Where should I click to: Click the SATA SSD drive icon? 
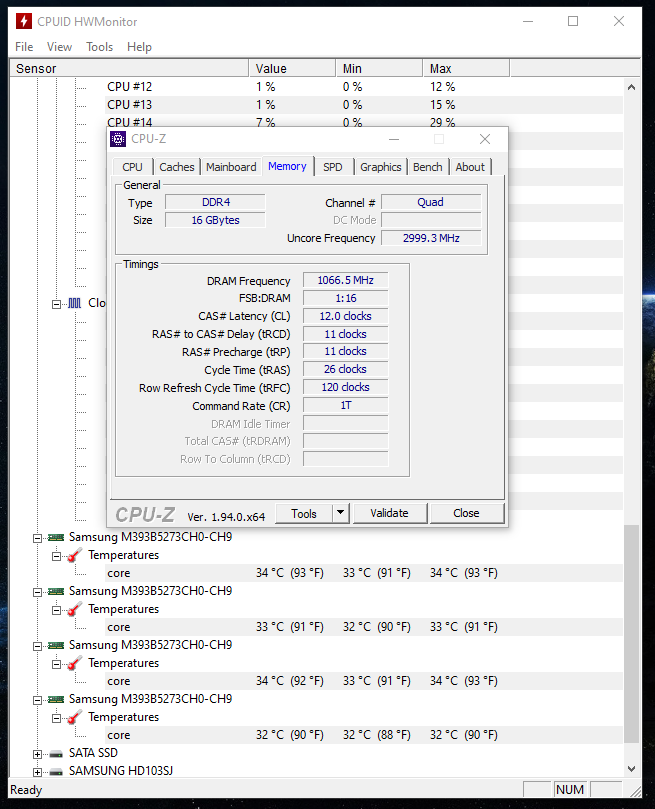point(56,754)
